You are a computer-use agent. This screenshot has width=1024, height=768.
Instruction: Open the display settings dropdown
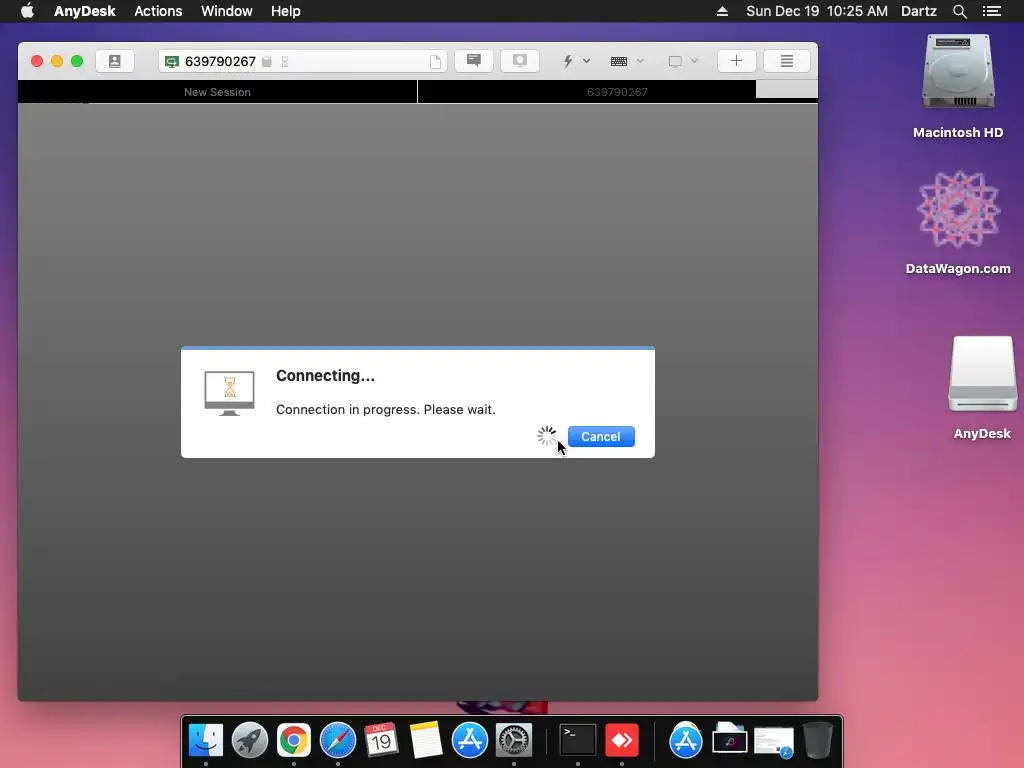pos(683,61)
